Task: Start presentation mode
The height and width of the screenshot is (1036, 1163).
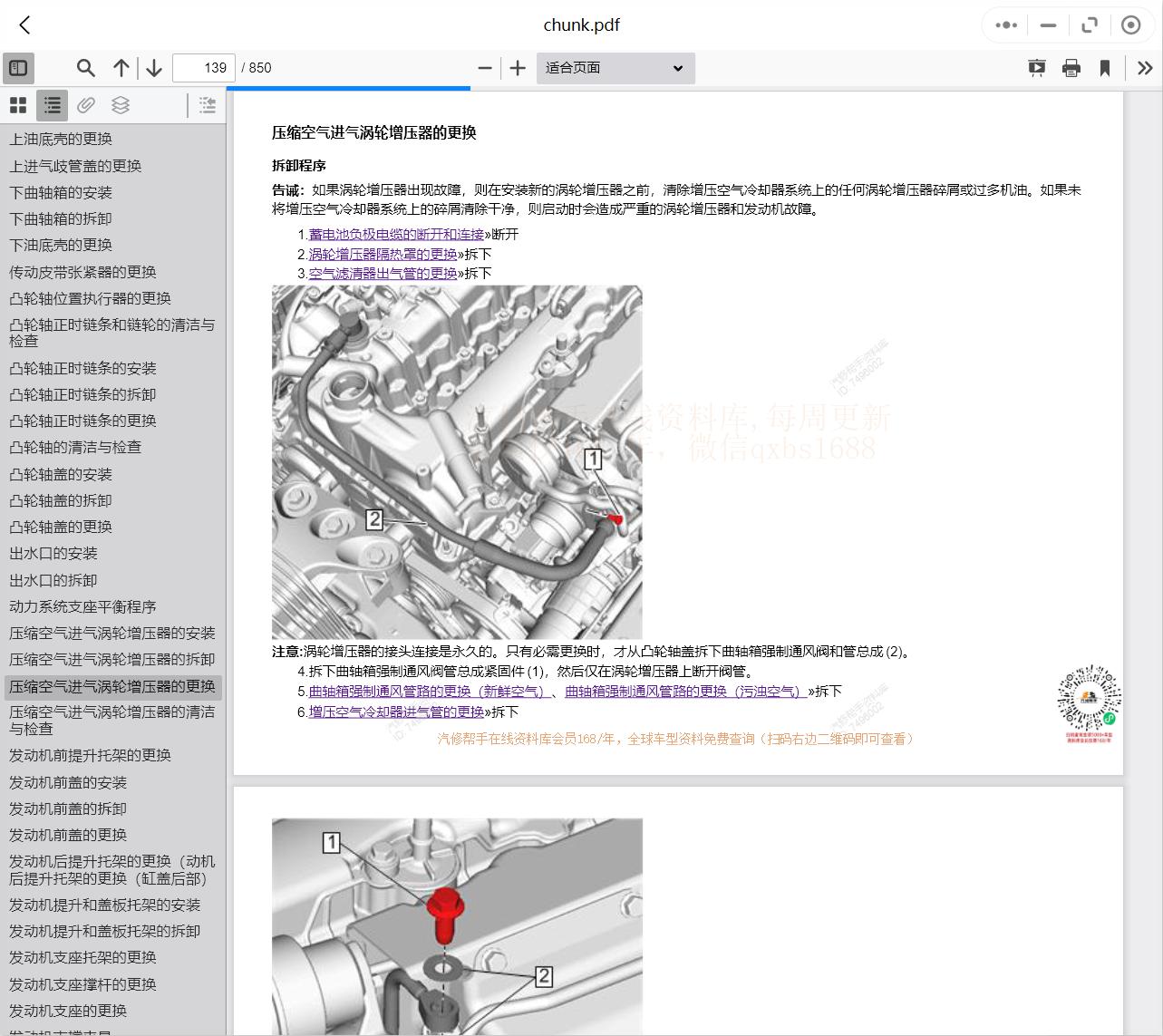Action: 1035,67
